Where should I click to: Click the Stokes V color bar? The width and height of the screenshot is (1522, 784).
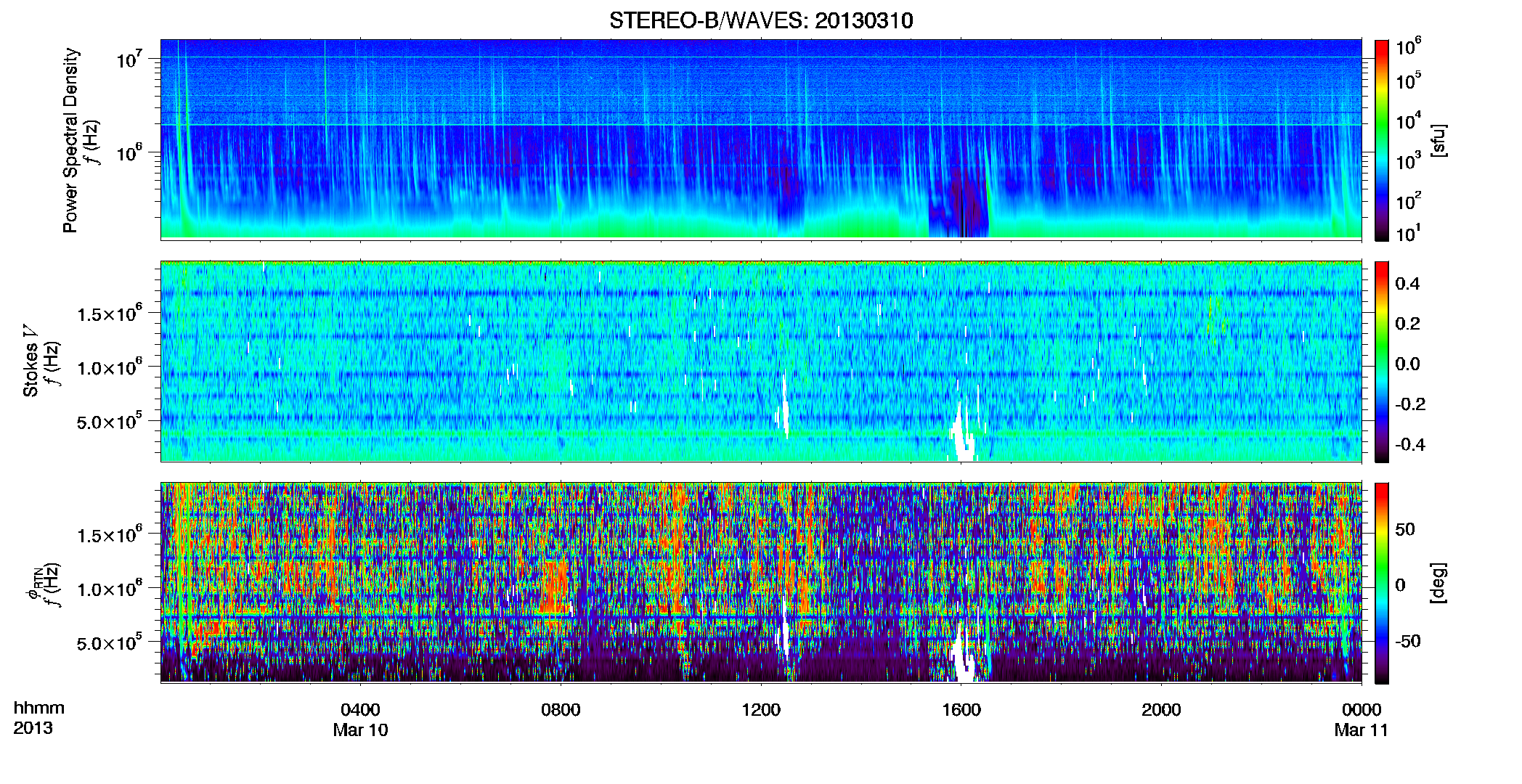[1382, 362]
